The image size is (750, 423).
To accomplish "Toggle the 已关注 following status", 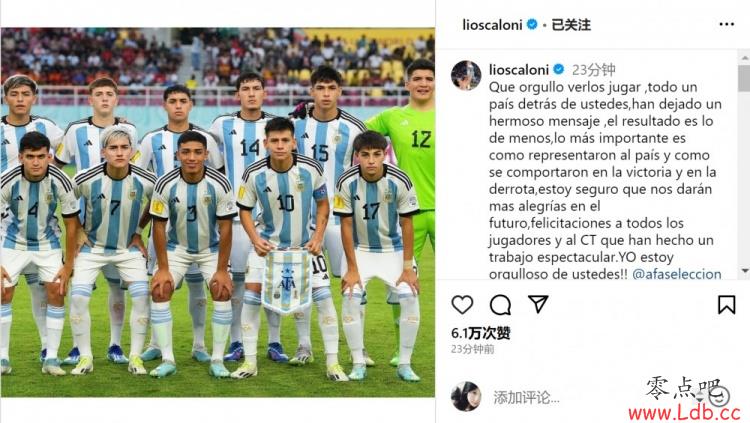I will point(571,25).
